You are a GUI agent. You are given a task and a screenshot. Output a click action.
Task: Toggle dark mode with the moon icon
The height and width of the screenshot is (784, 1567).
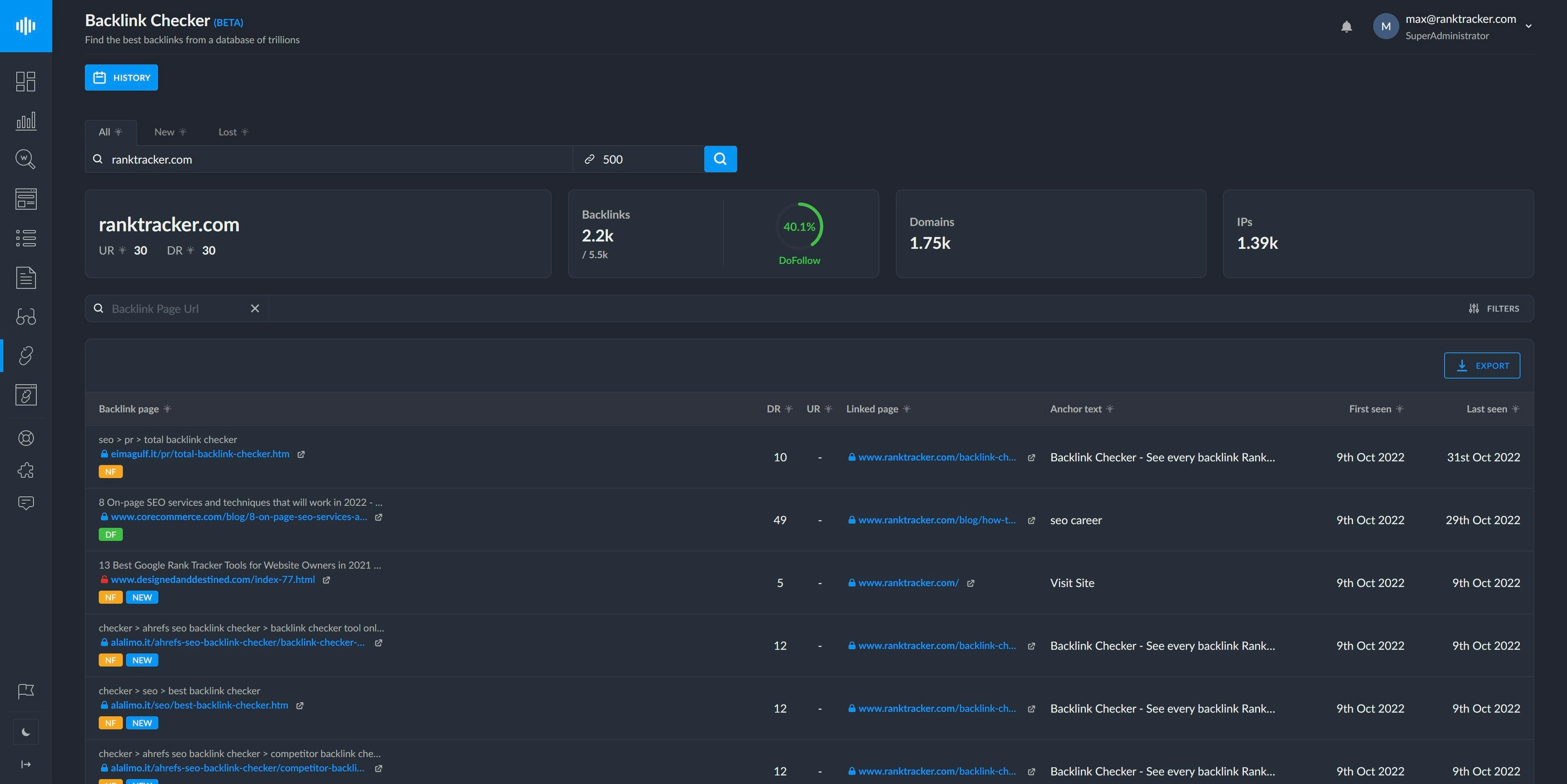click(x=26, y=732)
